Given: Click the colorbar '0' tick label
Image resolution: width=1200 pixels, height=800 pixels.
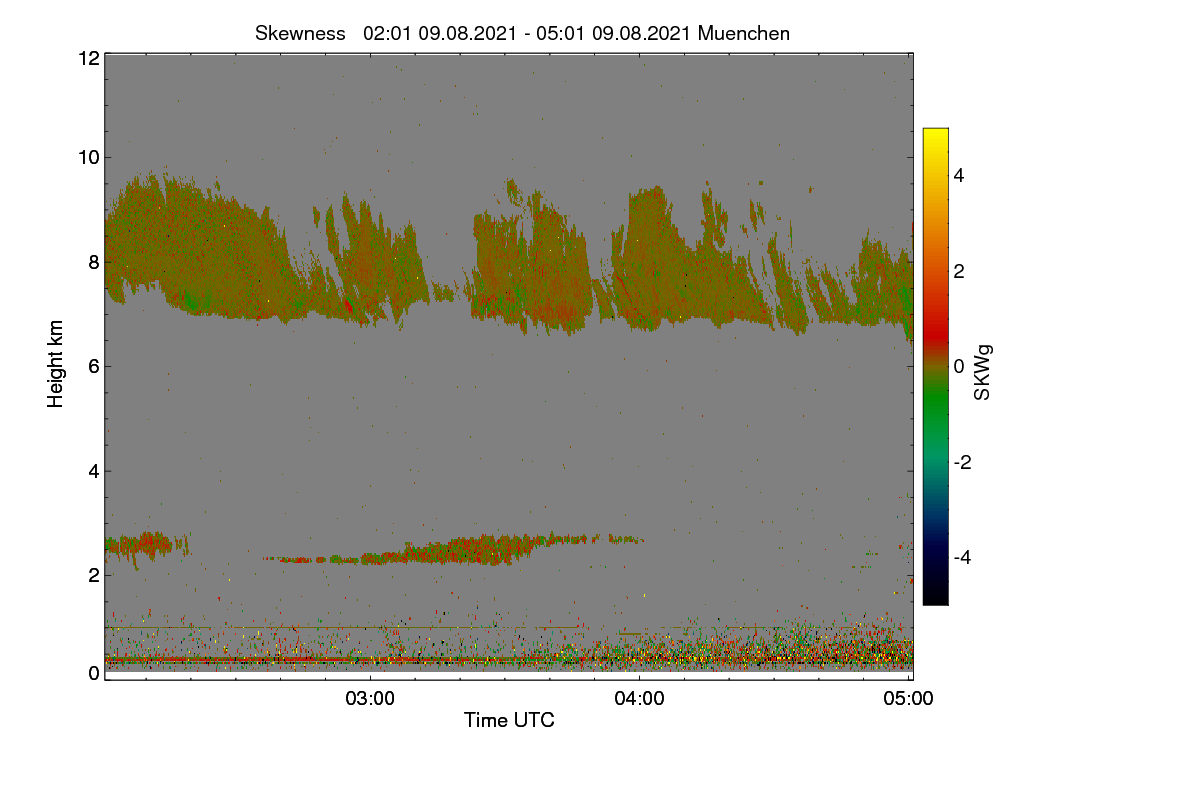Looking at the screenshot, I should point(959,366).
